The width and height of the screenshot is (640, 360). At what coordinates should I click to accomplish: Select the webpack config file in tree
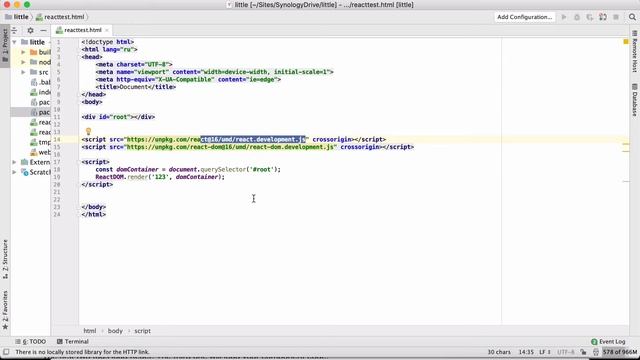[x=40, y=152]
